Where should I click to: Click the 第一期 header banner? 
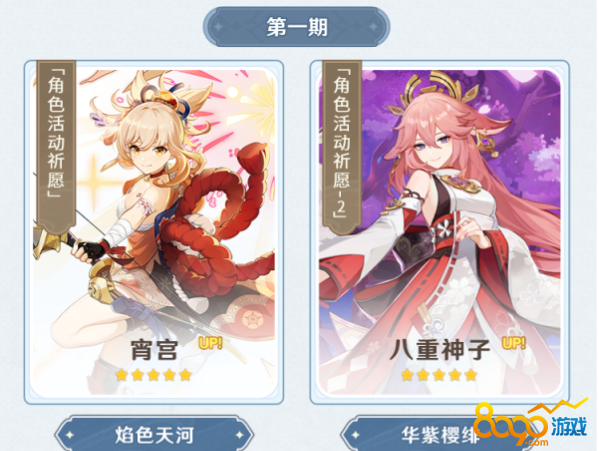(x=296, y=27)
